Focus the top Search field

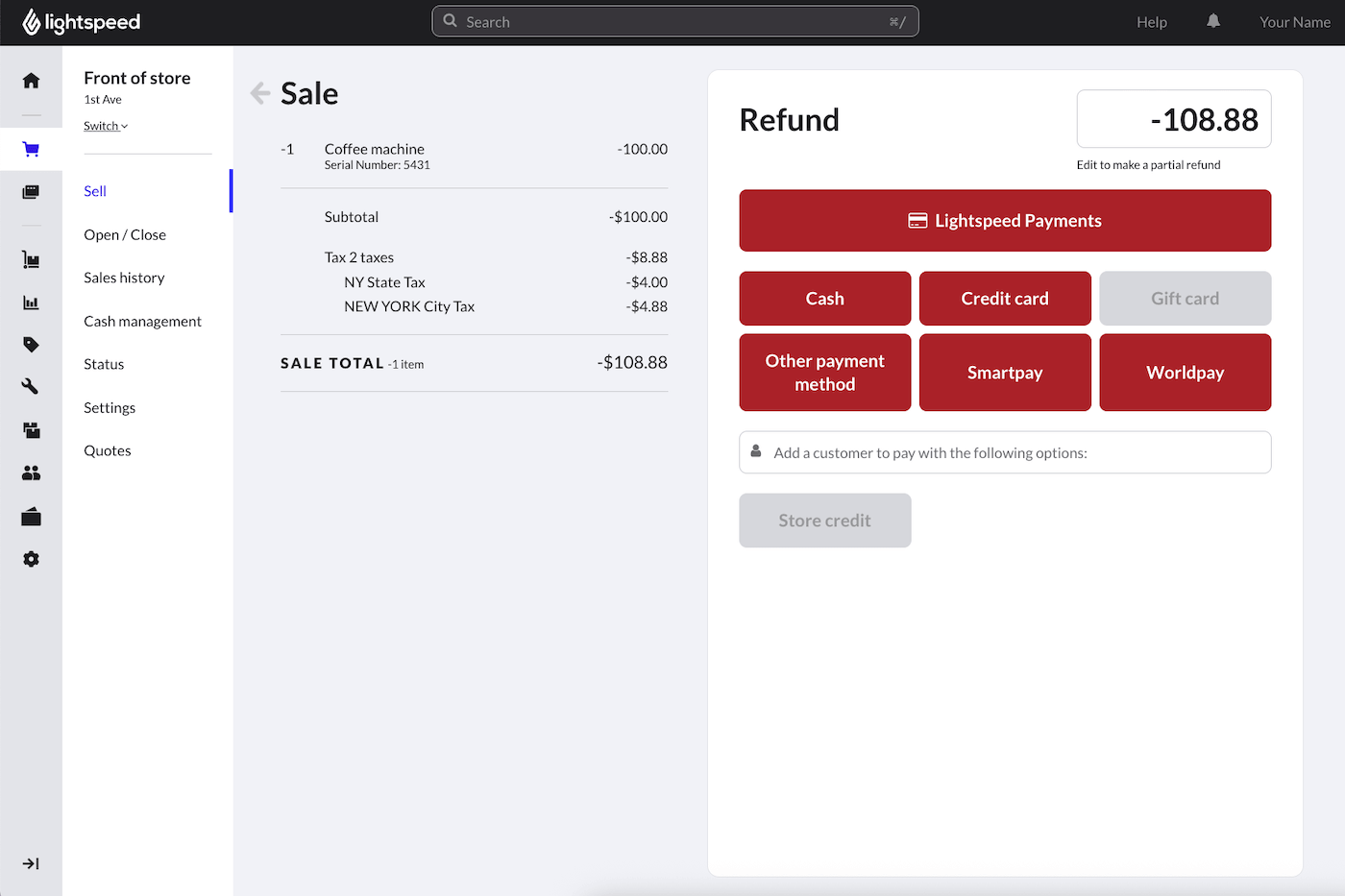[x=675, y=21]
